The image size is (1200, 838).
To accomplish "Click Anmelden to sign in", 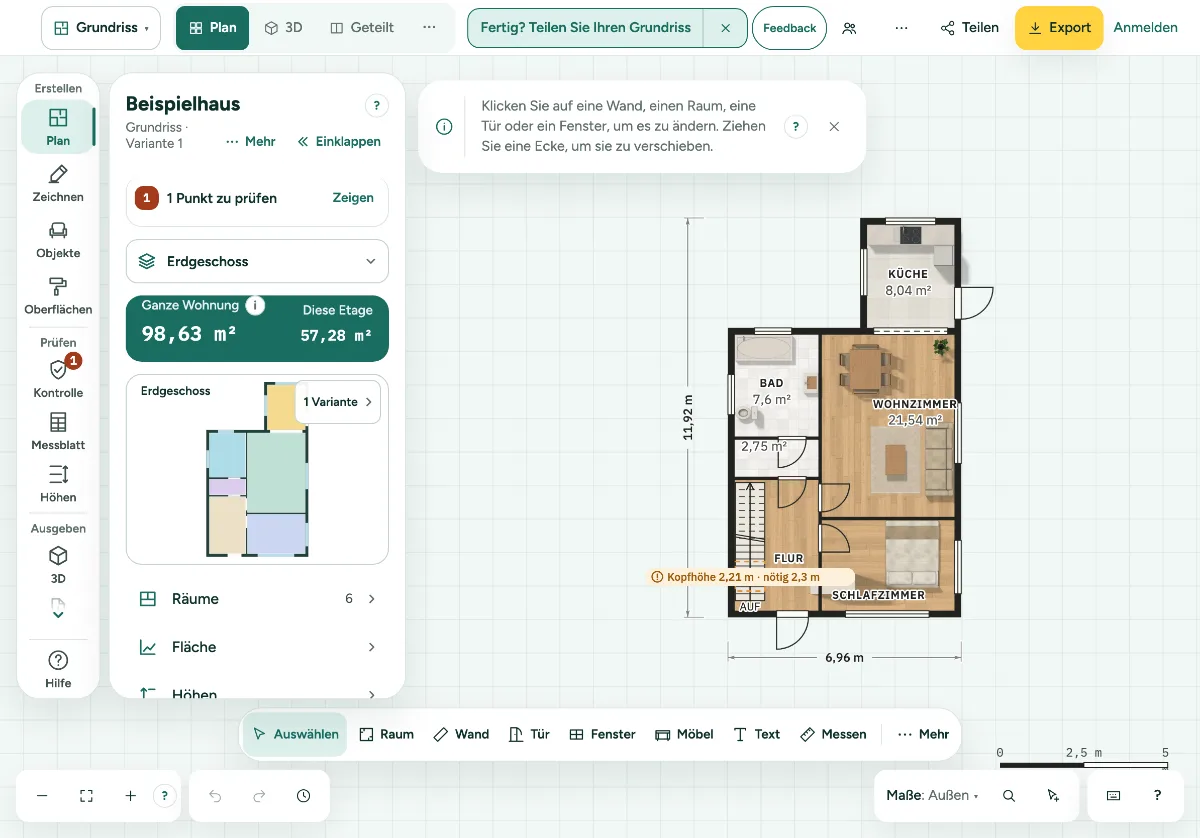I will pos(1146,28).
